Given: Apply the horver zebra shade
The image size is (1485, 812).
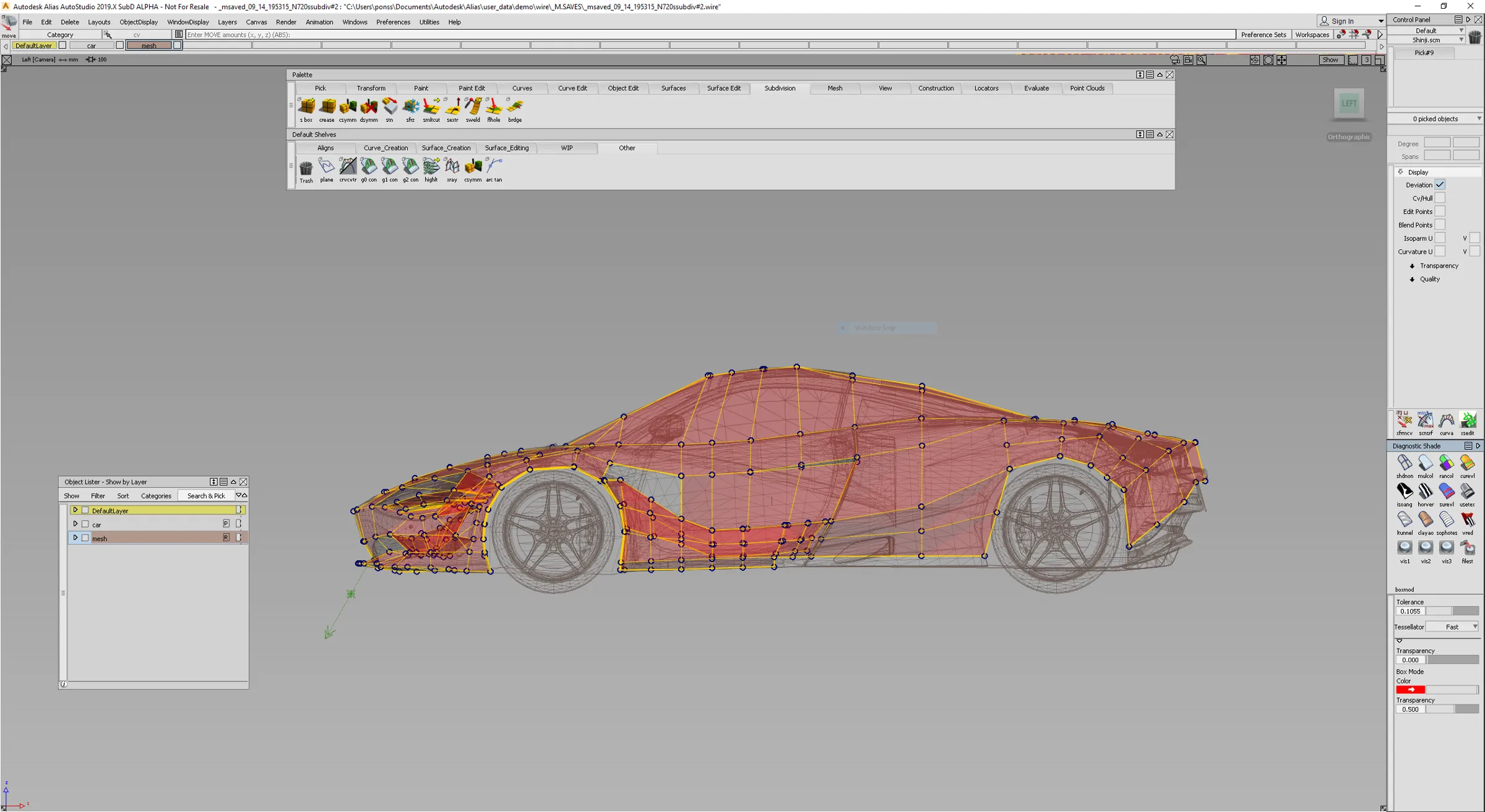Looking at the screenshot, I should click(x=1426, y=495).
